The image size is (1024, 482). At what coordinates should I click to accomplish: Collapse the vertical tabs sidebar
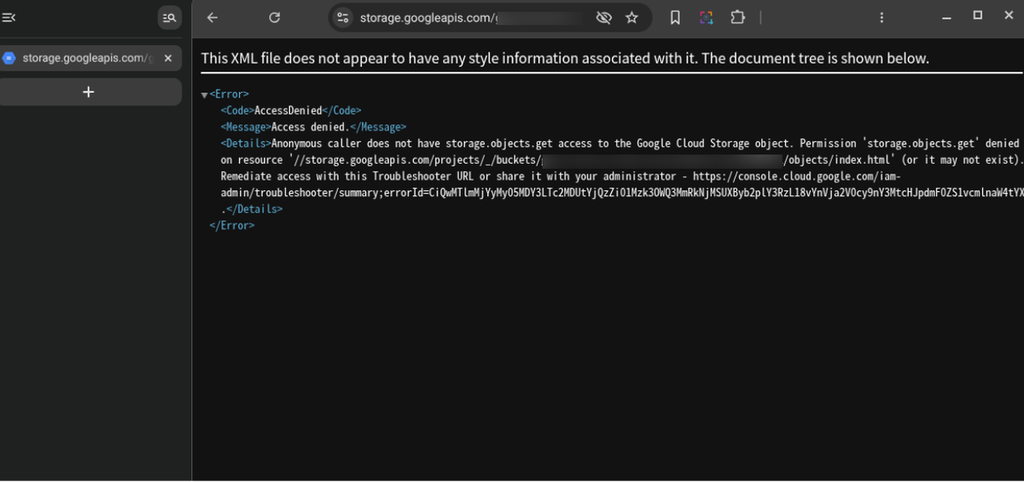pyautogui.click(x=8, y=18)
